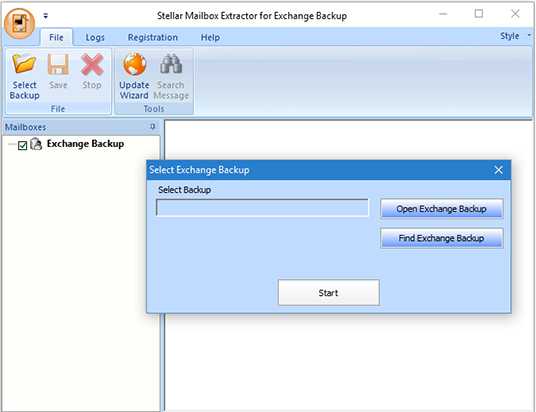Minimize the Stellar Mailbox Extractor window

pyautogui.click(x=443, y=14)
